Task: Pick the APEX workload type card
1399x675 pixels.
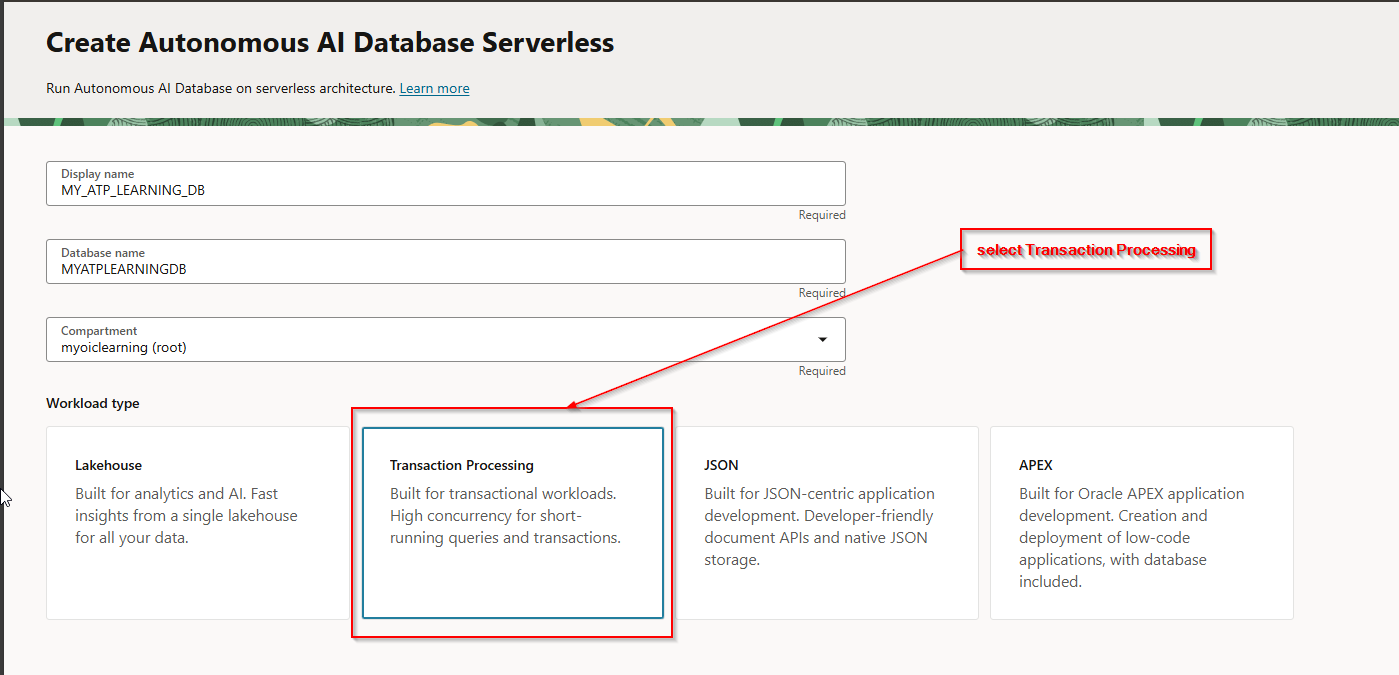Action: click(x=1141, y=523)
